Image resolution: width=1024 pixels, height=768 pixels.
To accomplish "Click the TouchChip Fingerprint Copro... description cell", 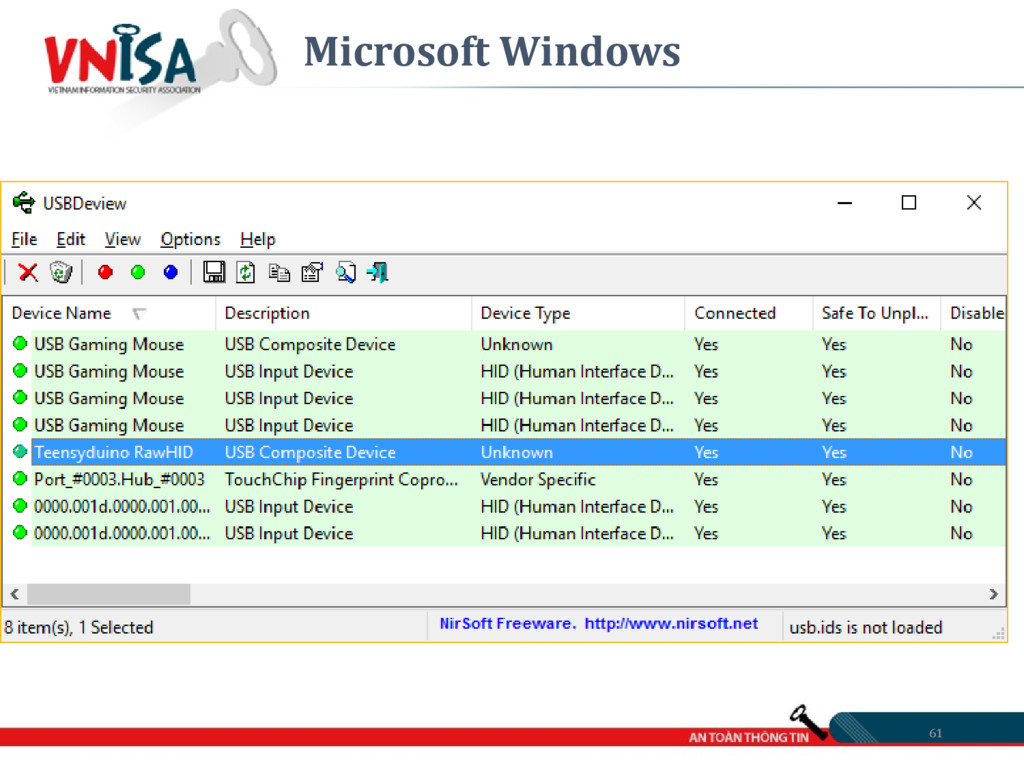I will (341, 479).
